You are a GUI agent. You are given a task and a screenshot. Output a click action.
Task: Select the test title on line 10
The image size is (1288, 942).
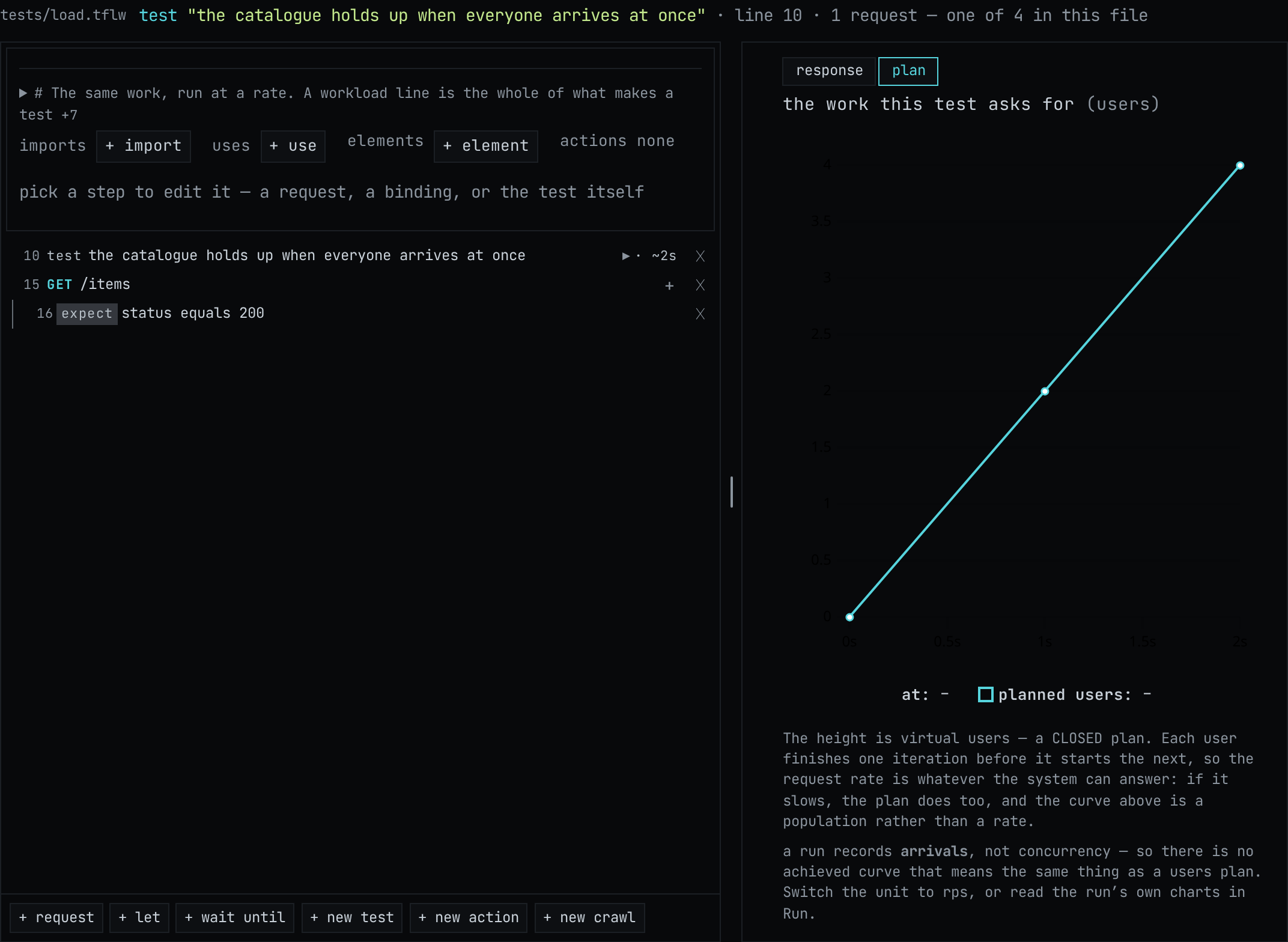[x=307, y=256]
